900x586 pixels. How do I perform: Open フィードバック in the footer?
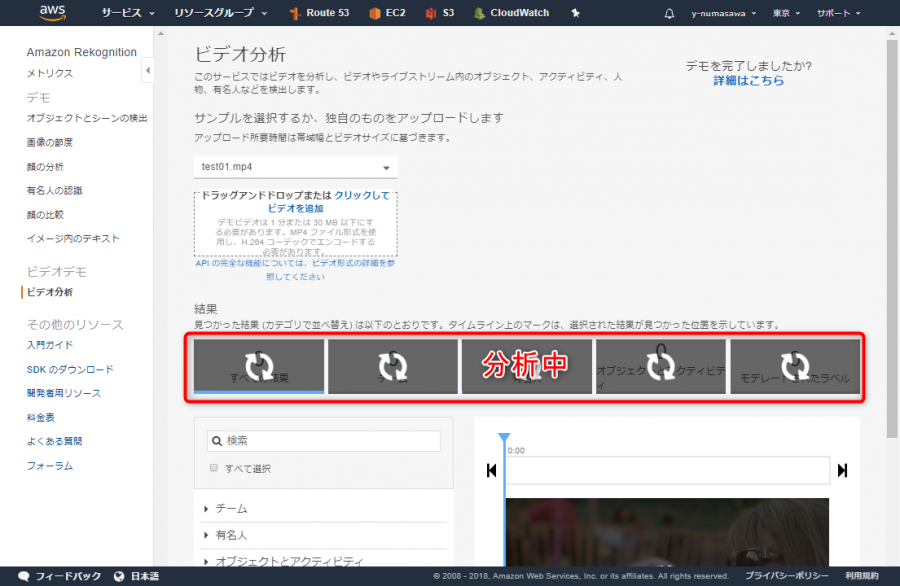tap(60, 576)
